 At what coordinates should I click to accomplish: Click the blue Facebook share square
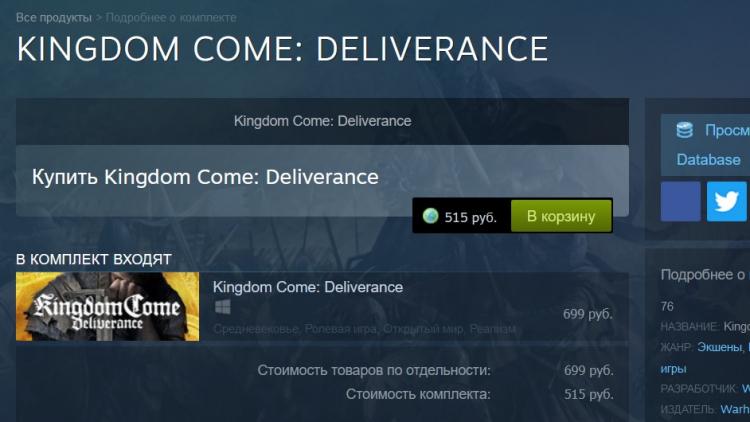(680, 201)
